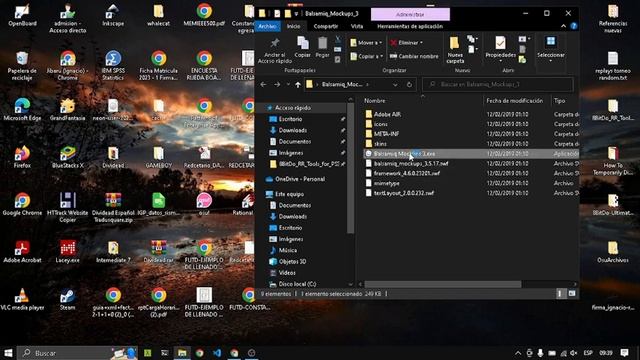The width and height of the screenshot is (640, 360).
Task: Select Acceso rápido in navigation pane
Action: click(292, 108)
